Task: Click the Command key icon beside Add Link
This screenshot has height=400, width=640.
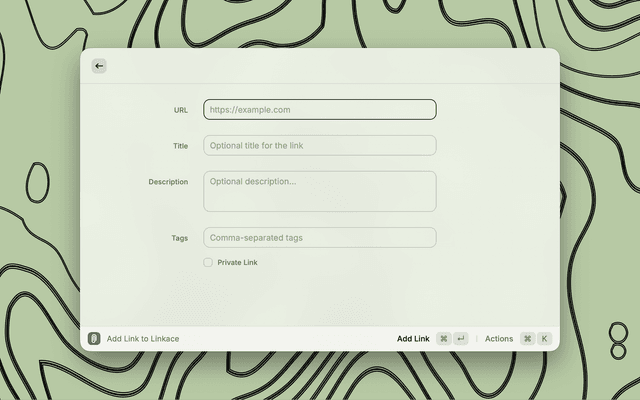Action: tap(444, 339)
